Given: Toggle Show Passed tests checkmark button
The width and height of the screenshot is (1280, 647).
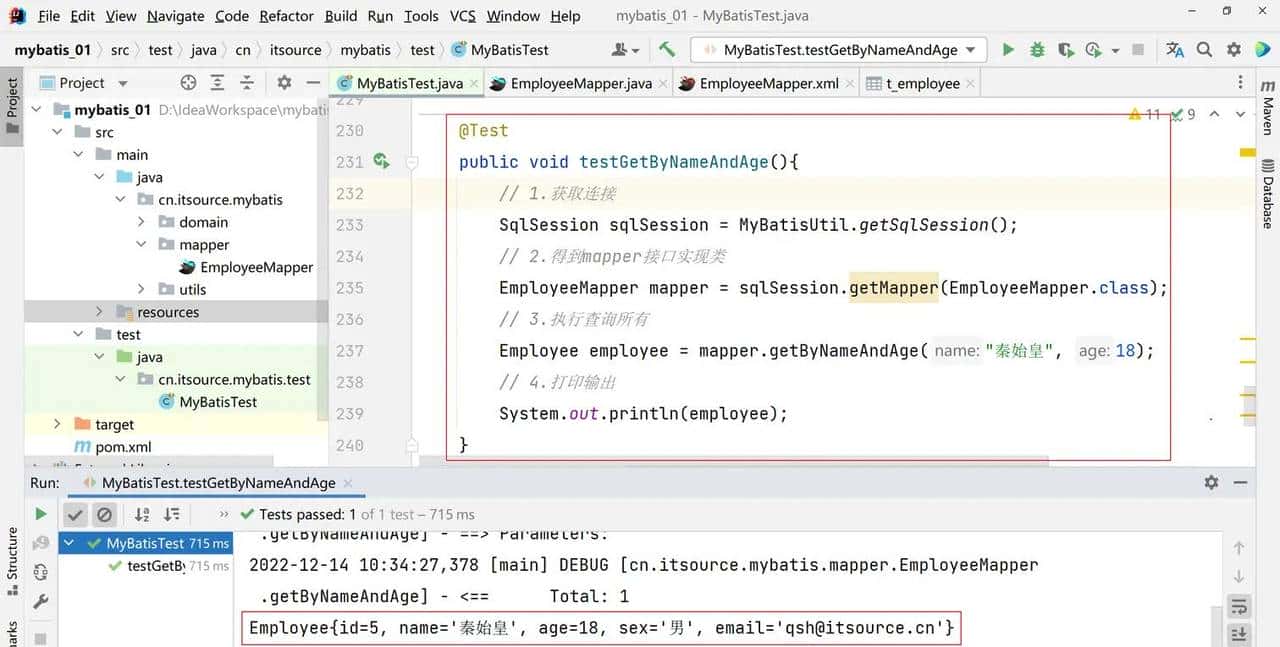Looking at the screenshot, I should pyautogui.click(x=75, y=514).
